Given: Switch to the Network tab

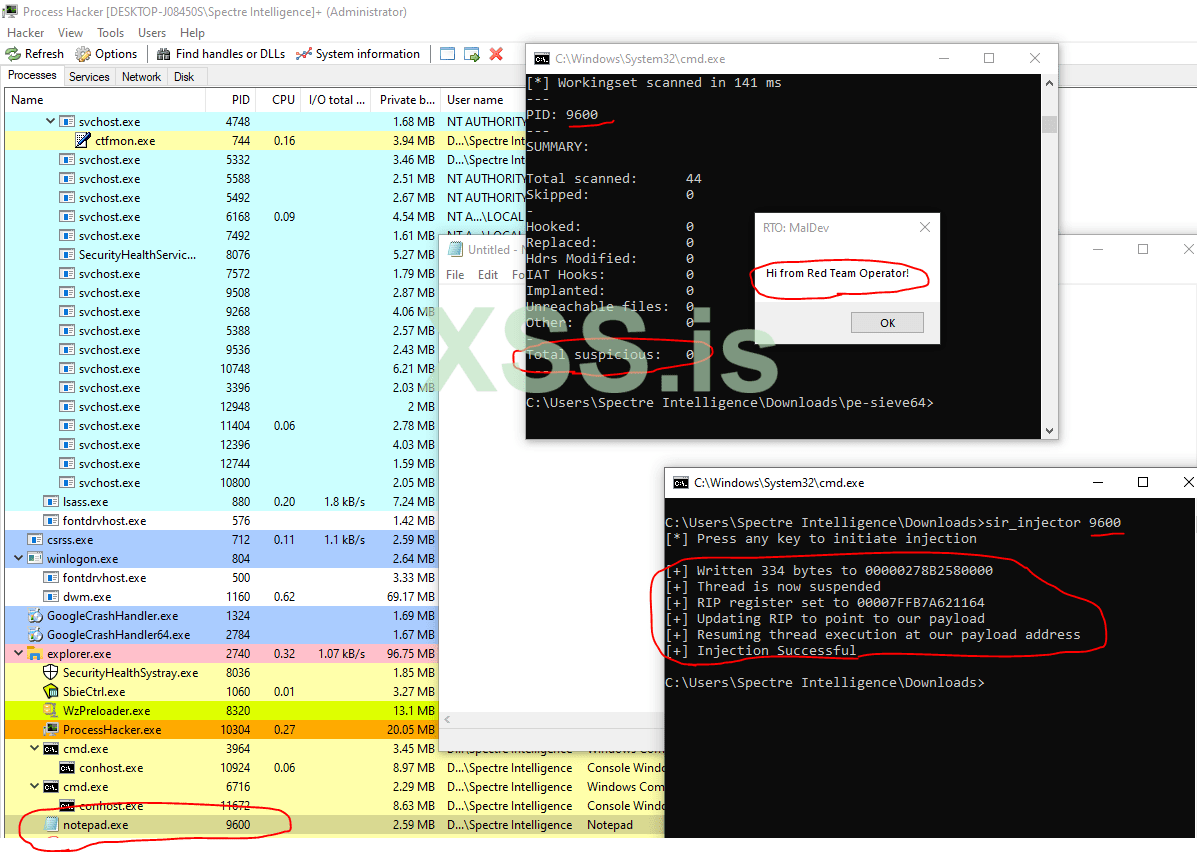Looking at the screenshot, I should (x=141, y=76).
